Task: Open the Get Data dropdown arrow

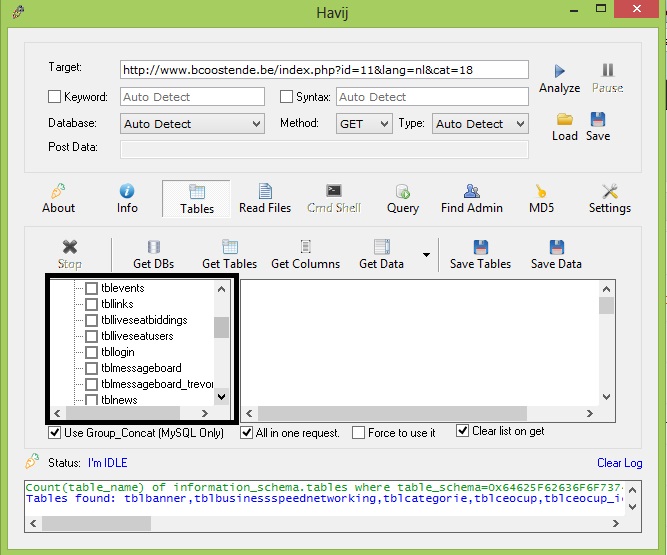Action: tap(426, 255)
